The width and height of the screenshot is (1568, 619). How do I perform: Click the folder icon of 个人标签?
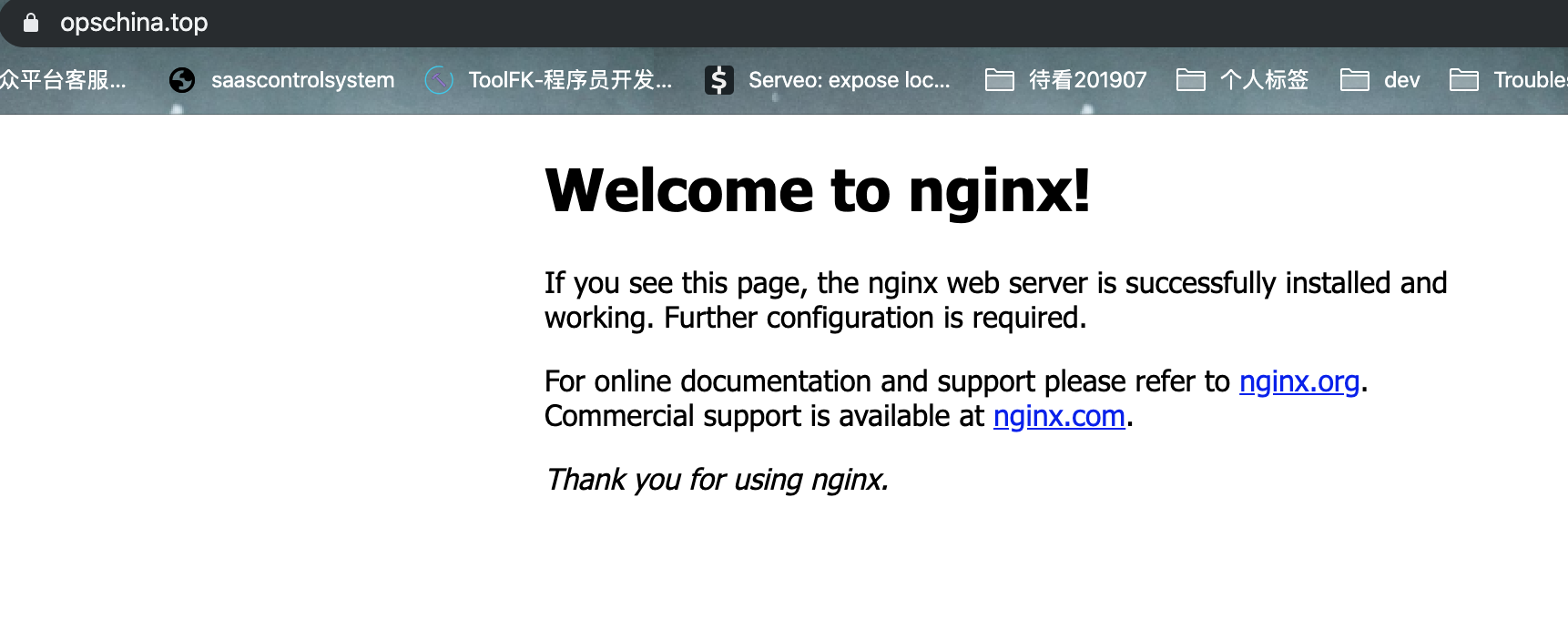pos(1191,80)
